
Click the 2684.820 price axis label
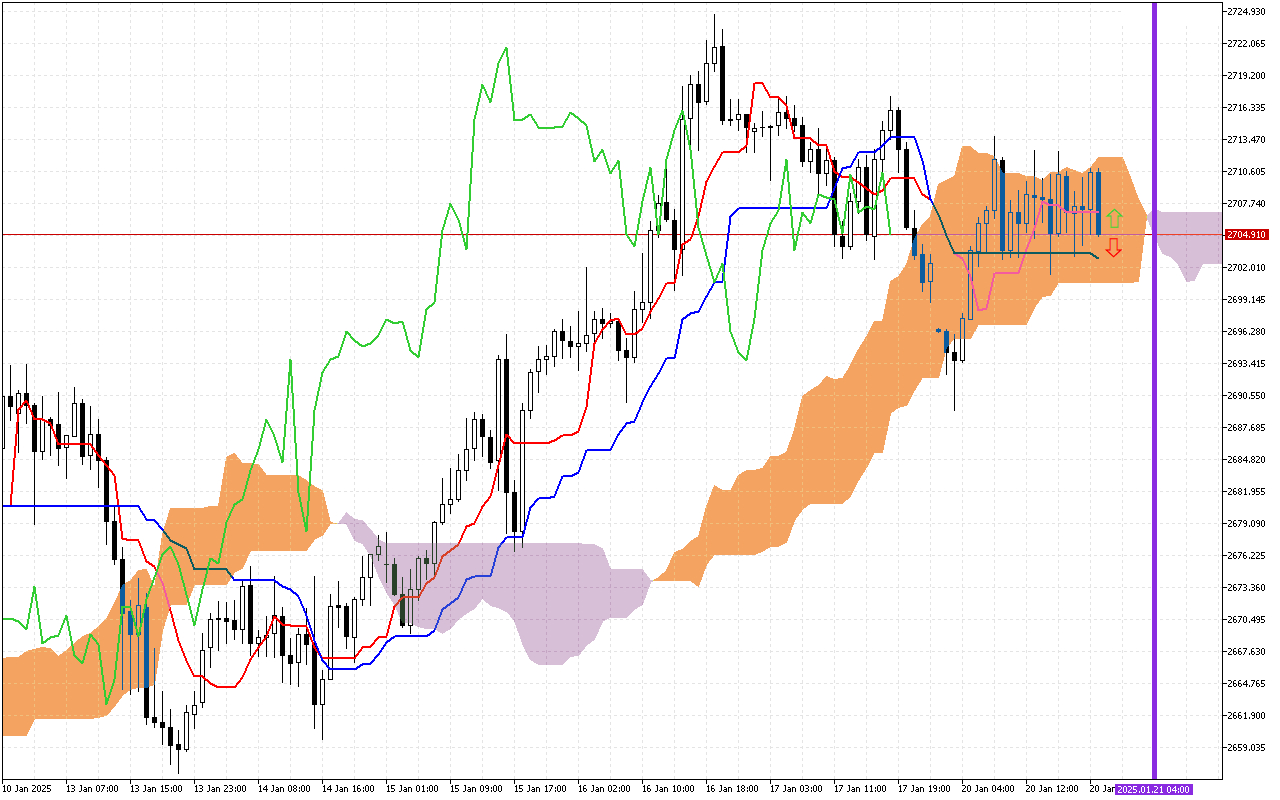pos(1247,460)
